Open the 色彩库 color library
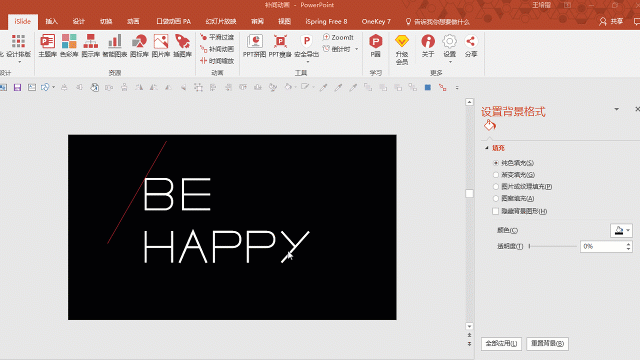The image size is (640, 360). tap(69, 46)
